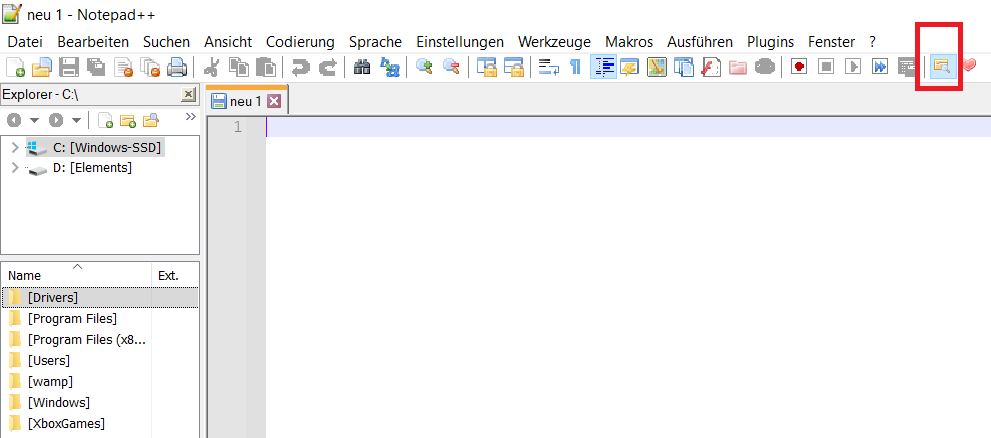
Task: Toggle word wrap in the toolbar
Action: [x=548, y=66]
